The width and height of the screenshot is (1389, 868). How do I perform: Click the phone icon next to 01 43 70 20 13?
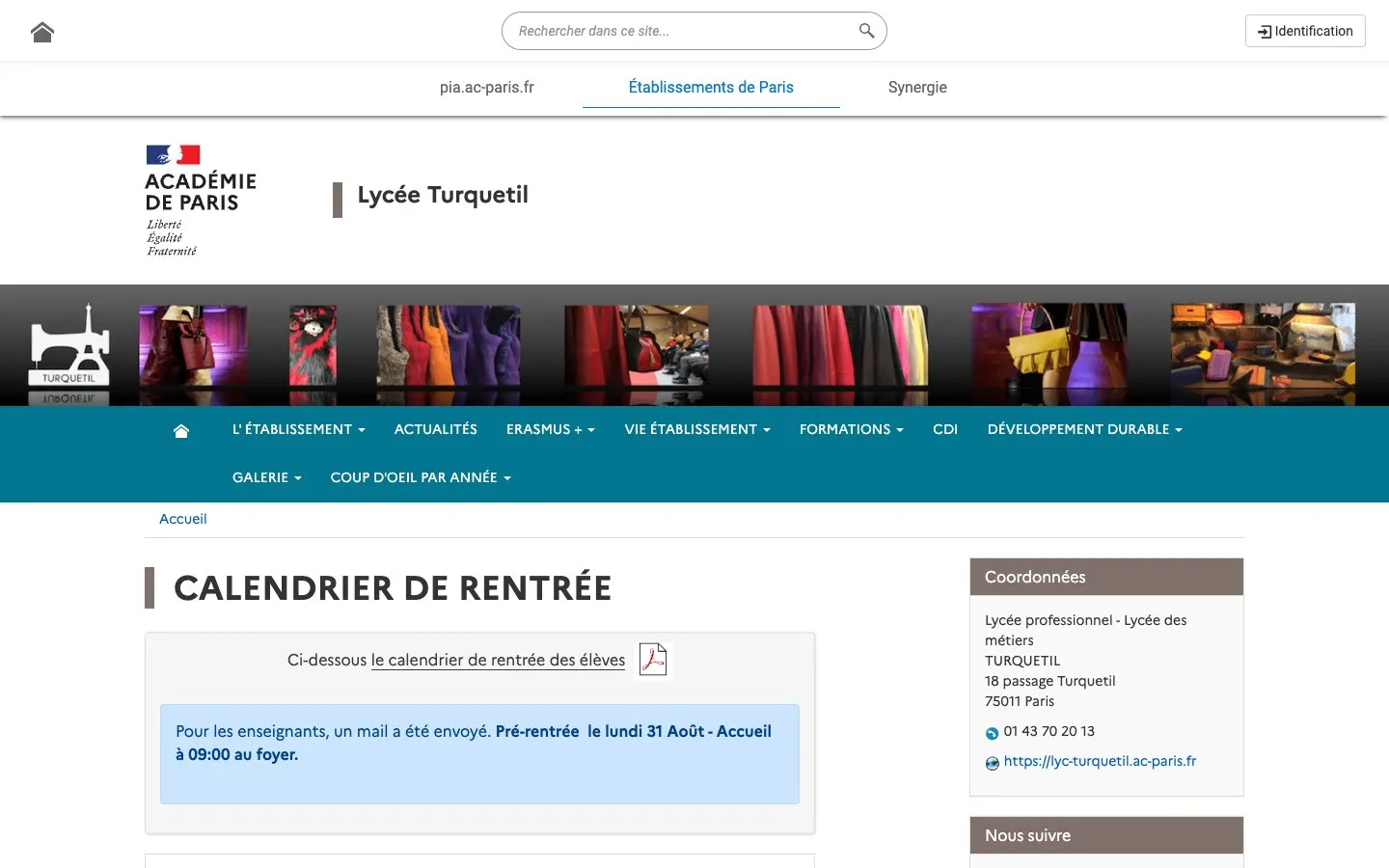(x=992, y=733)
